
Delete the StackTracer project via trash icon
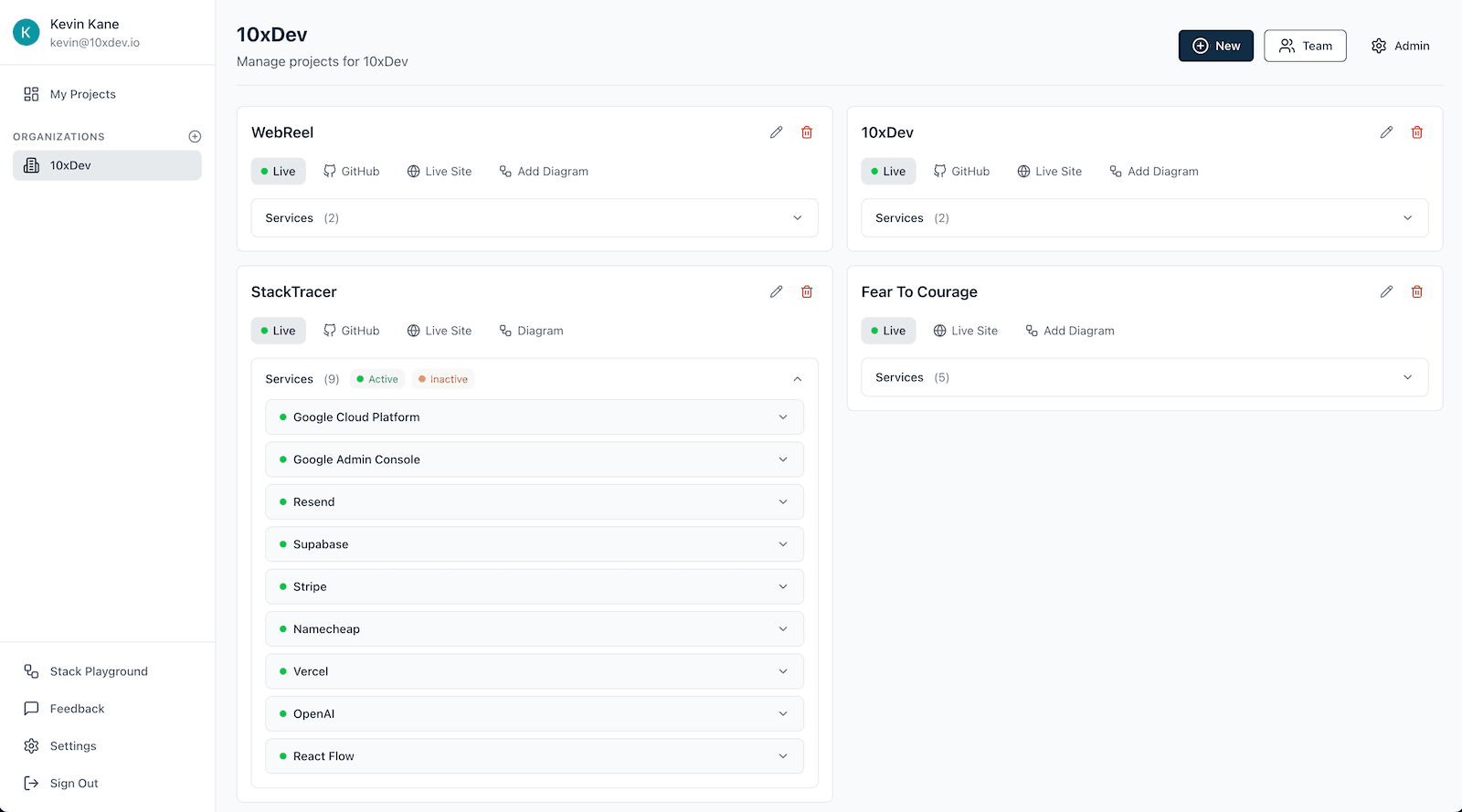tap(807, 291)
